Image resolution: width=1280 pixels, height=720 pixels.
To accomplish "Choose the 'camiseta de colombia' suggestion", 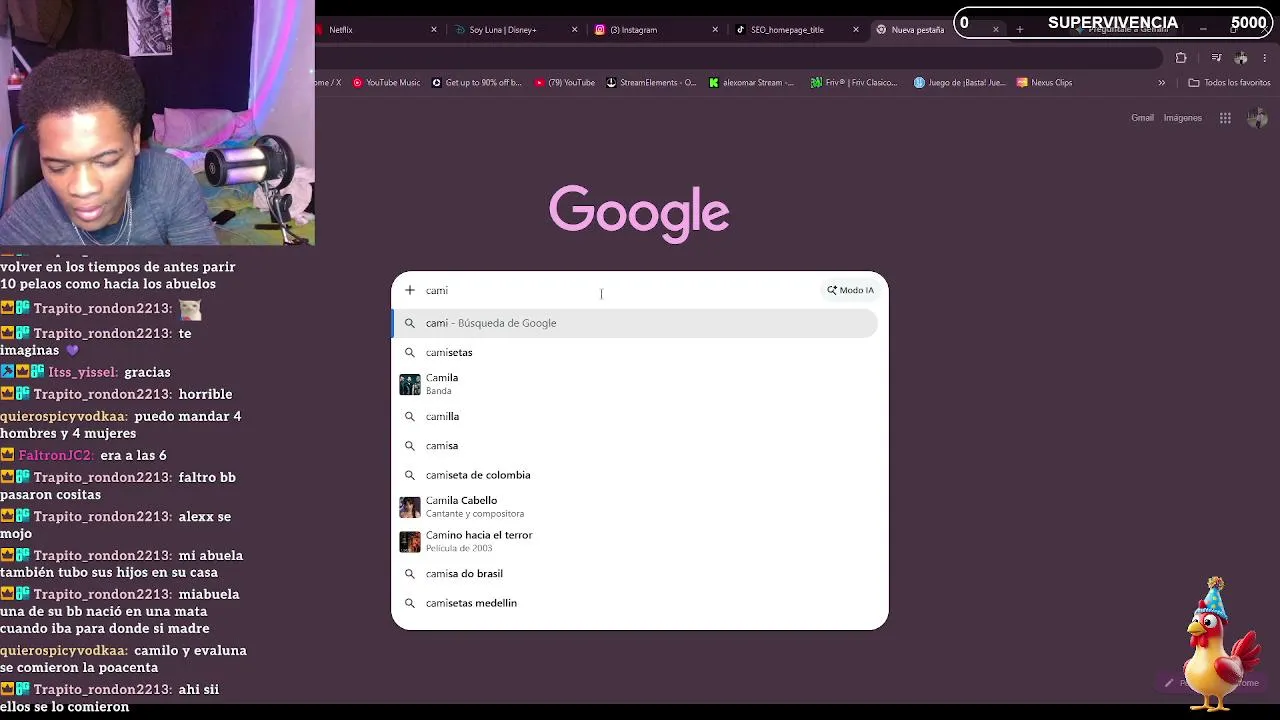I will point(635,475).
